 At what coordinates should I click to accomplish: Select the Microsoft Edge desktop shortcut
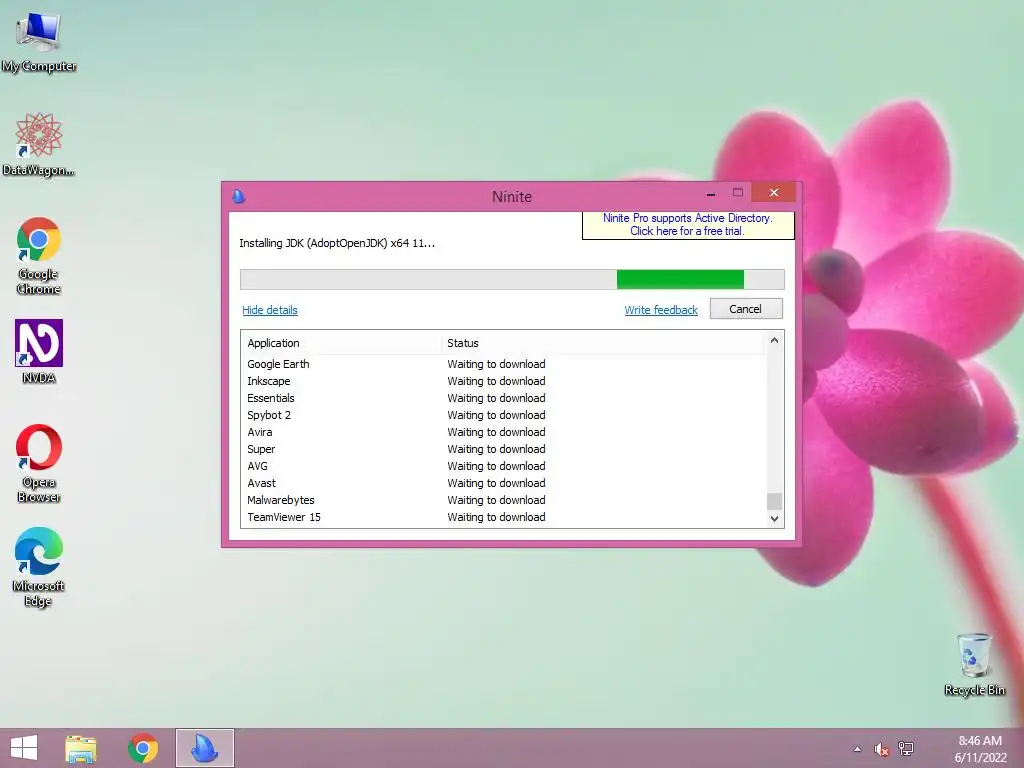tap(39, 567)
